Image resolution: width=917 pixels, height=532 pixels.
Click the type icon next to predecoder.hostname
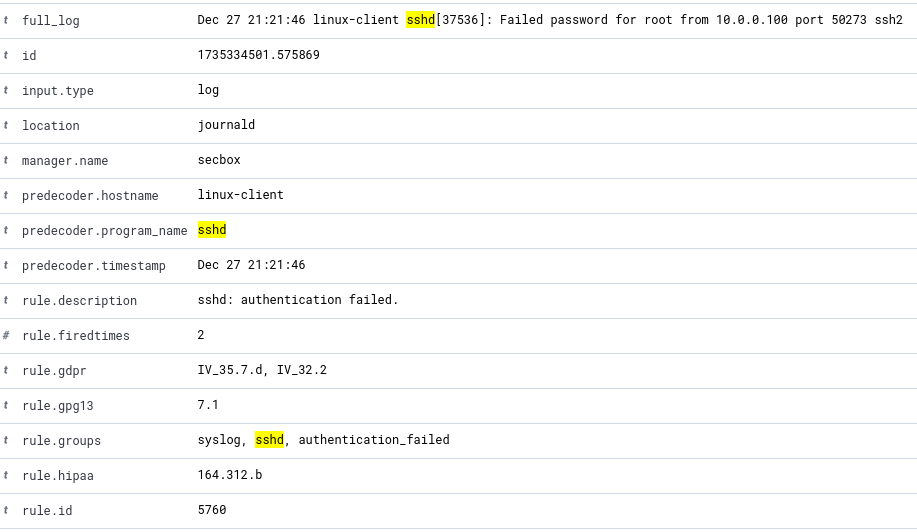pyautogui.click(x=6, y=196)
